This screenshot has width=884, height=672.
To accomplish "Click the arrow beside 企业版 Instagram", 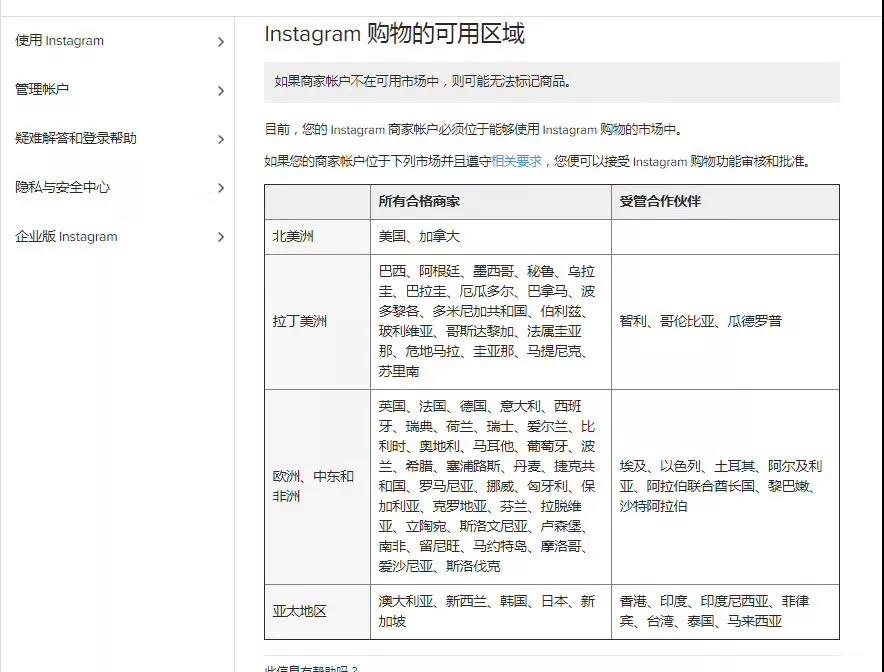I will pyautogui.click(x=221, y=237).
